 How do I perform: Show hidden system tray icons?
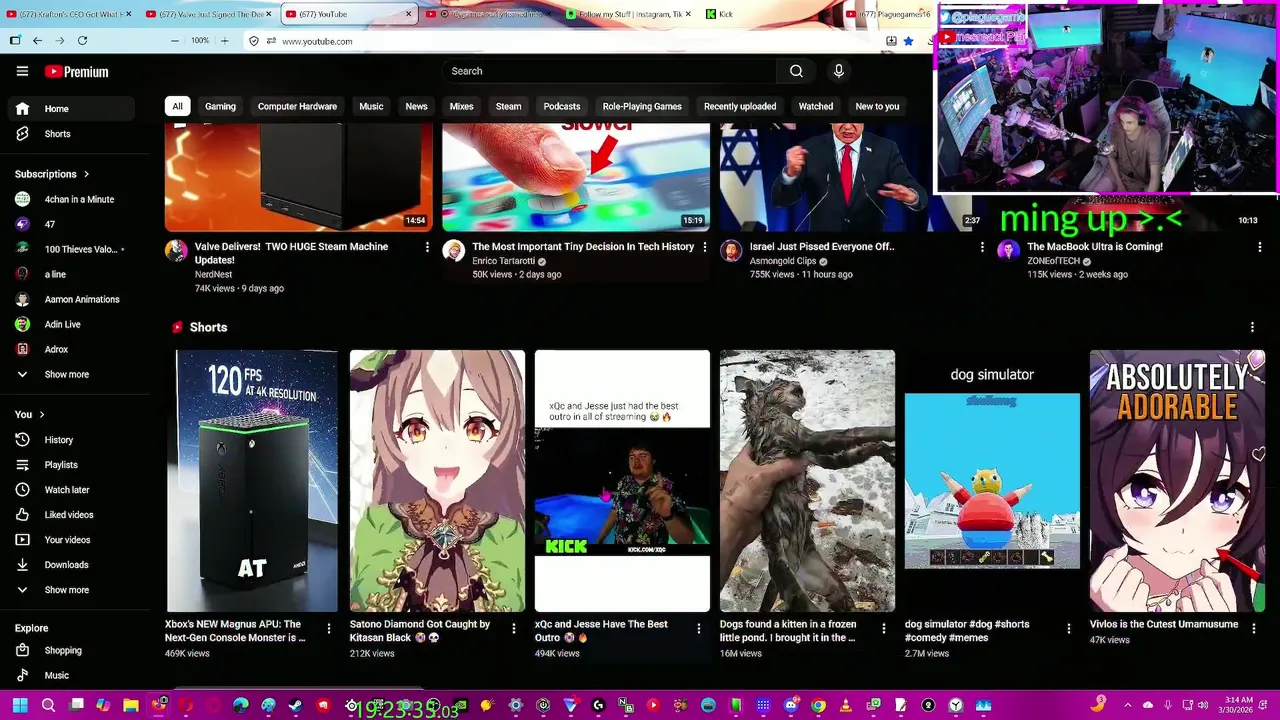point(1127,705)
